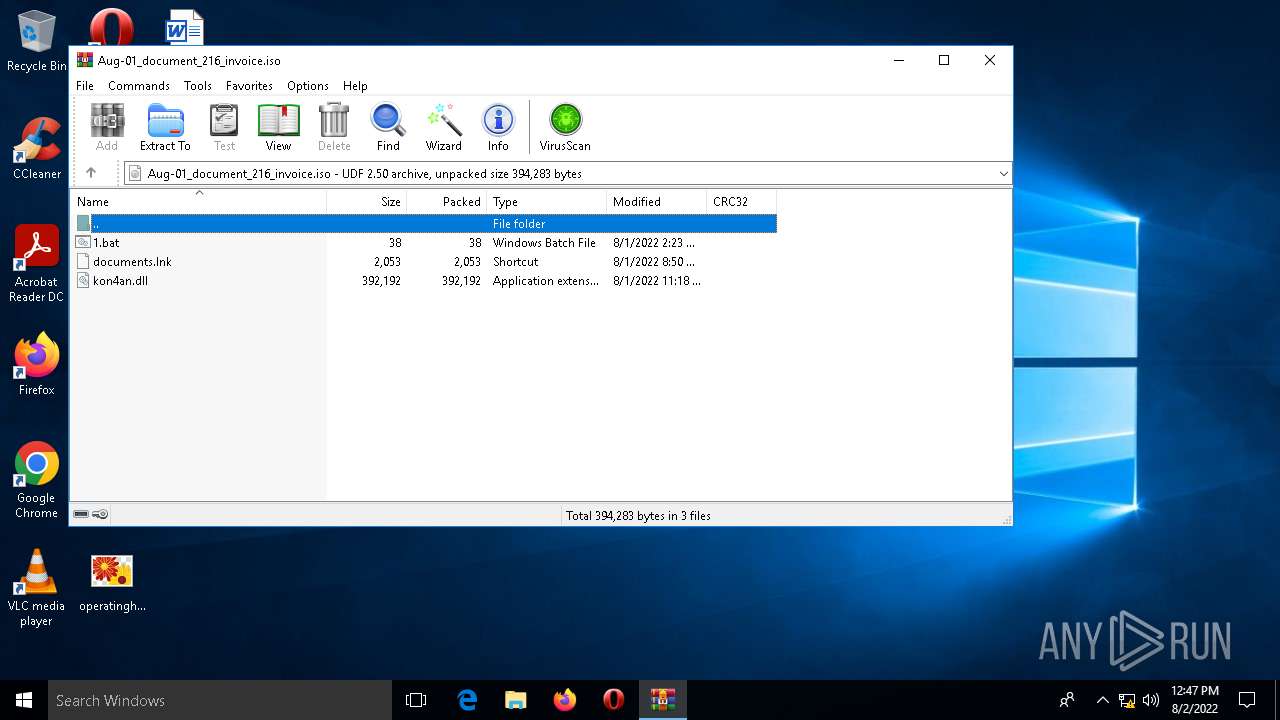Click the status bar drive icon

(x=81, y=515)
